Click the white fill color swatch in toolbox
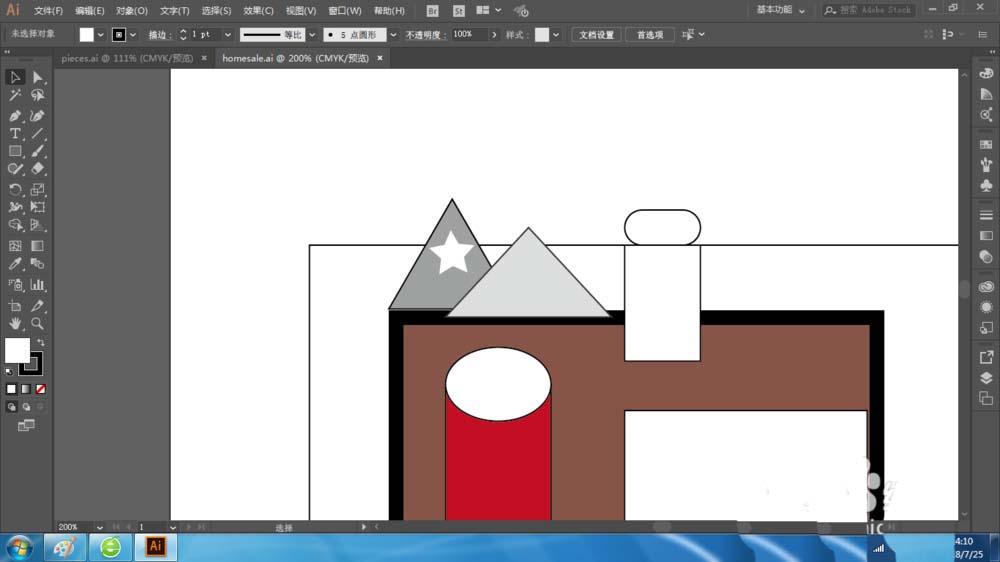The image size is (1000, 562). [17, 350]
